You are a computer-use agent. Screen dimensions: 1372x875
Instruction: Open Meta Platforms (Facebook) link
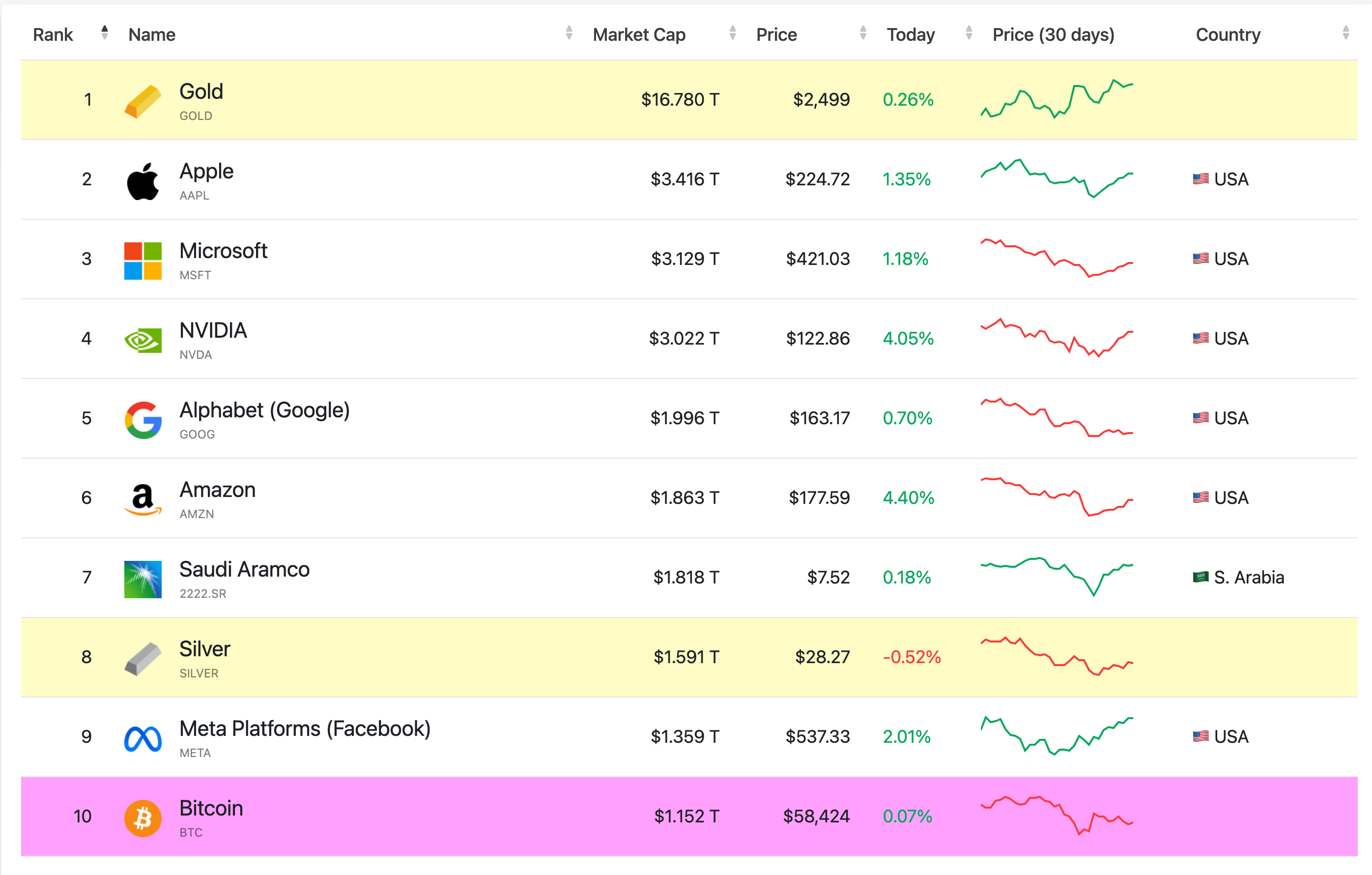tap(305, 729)
